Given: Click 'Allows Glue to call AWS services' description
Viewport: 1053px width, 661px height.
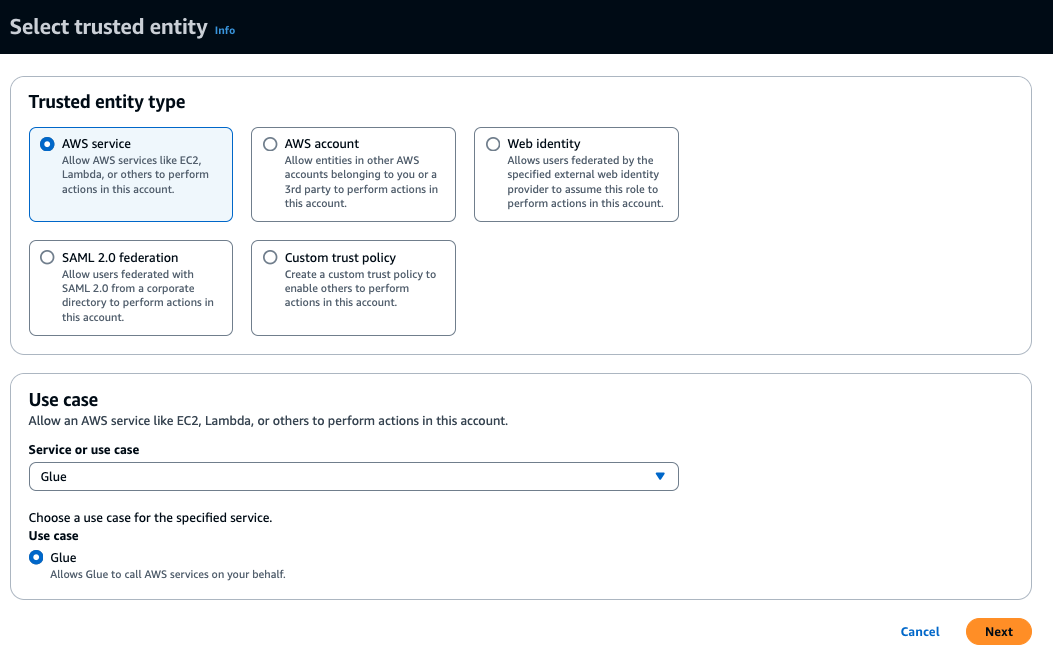Looking at the screenshot, I should coord(168,574).
